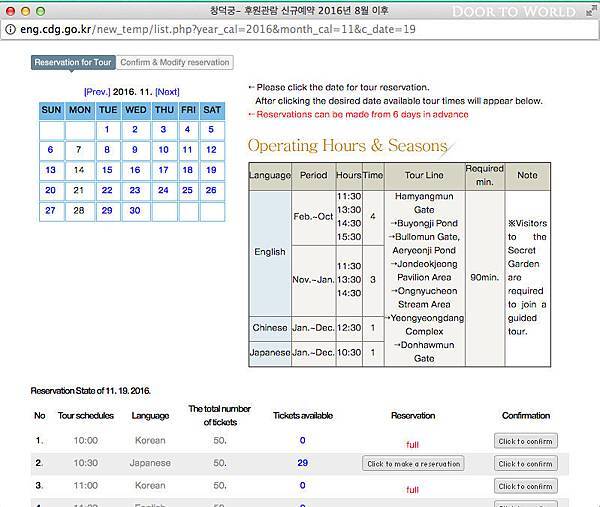Viewport: 600px width, 507px height.
Task: Select November 5 in the calendar
Action: click(211, 129)
